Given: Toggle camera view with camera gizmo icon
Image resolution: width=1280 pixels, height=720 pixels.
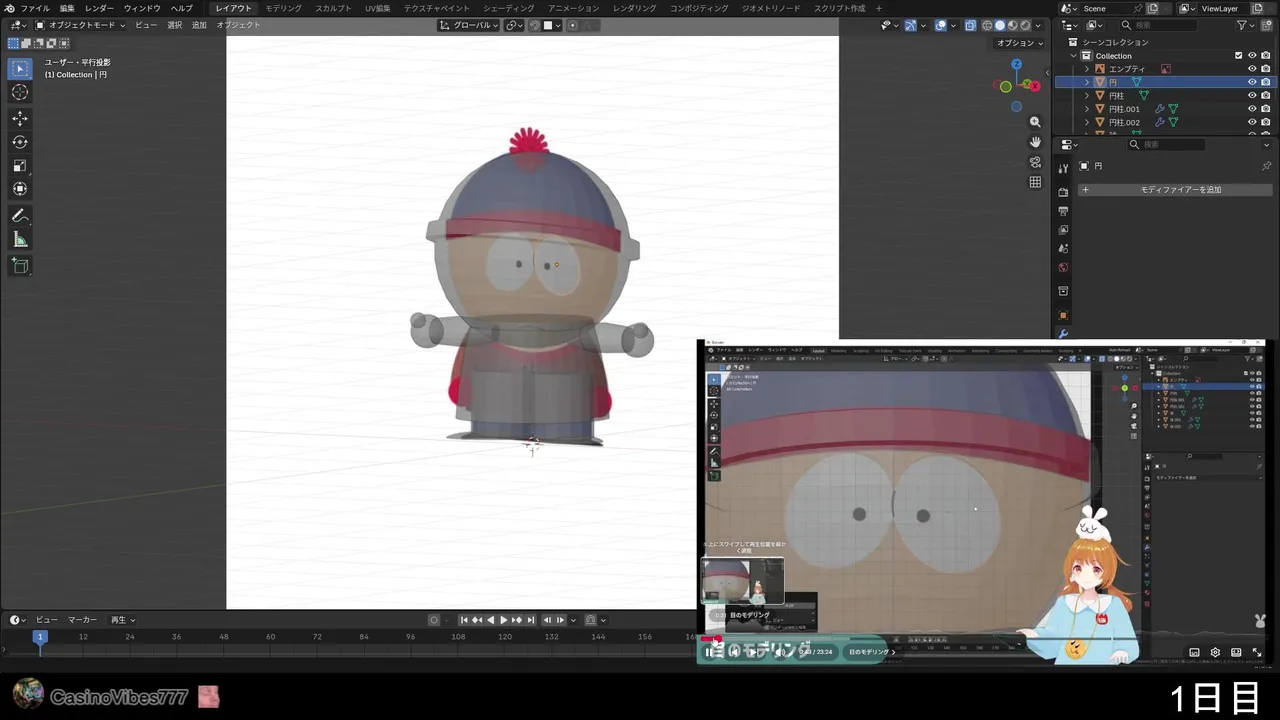Looking at the screenshot, I should (1035, 162).
